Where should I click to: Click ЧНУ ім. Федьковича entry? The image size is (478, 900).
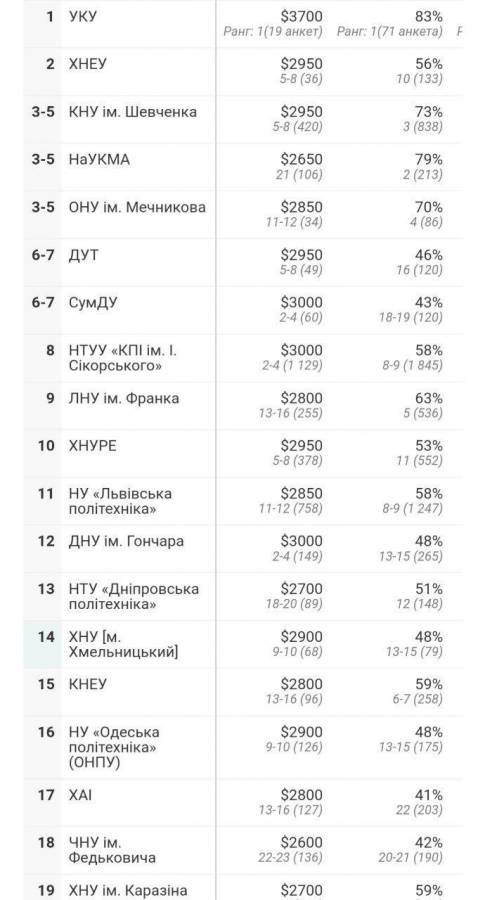[x=112, y=850]
